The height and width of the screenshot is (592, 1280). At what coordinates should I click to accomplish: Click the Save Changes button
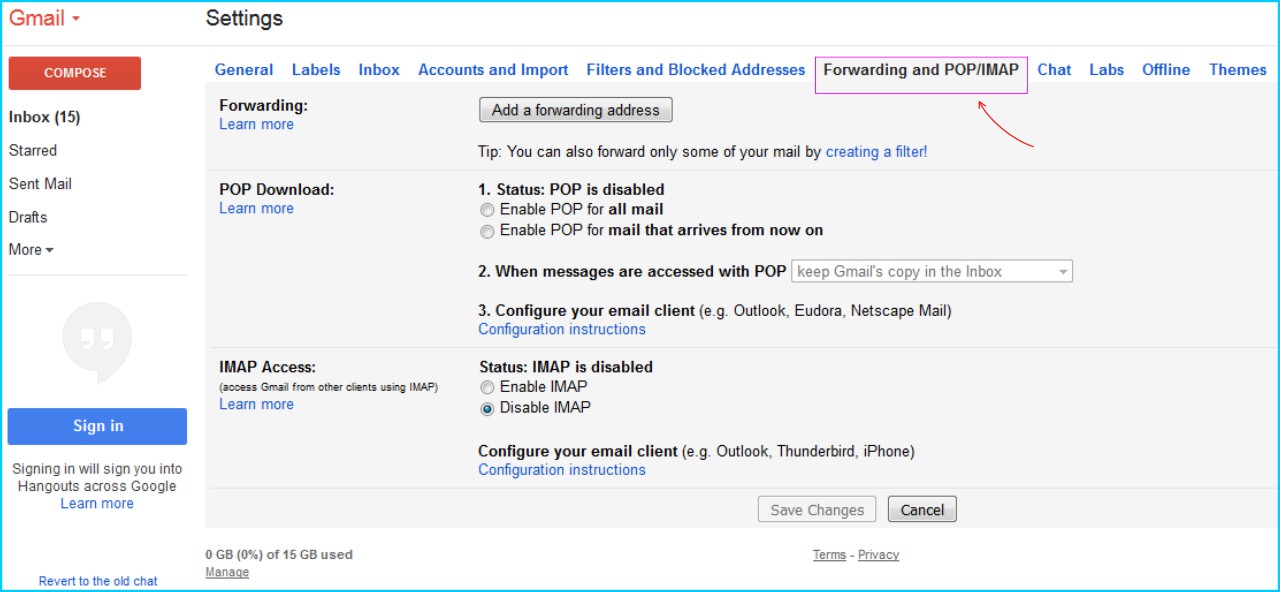click(x=817, y=510)
